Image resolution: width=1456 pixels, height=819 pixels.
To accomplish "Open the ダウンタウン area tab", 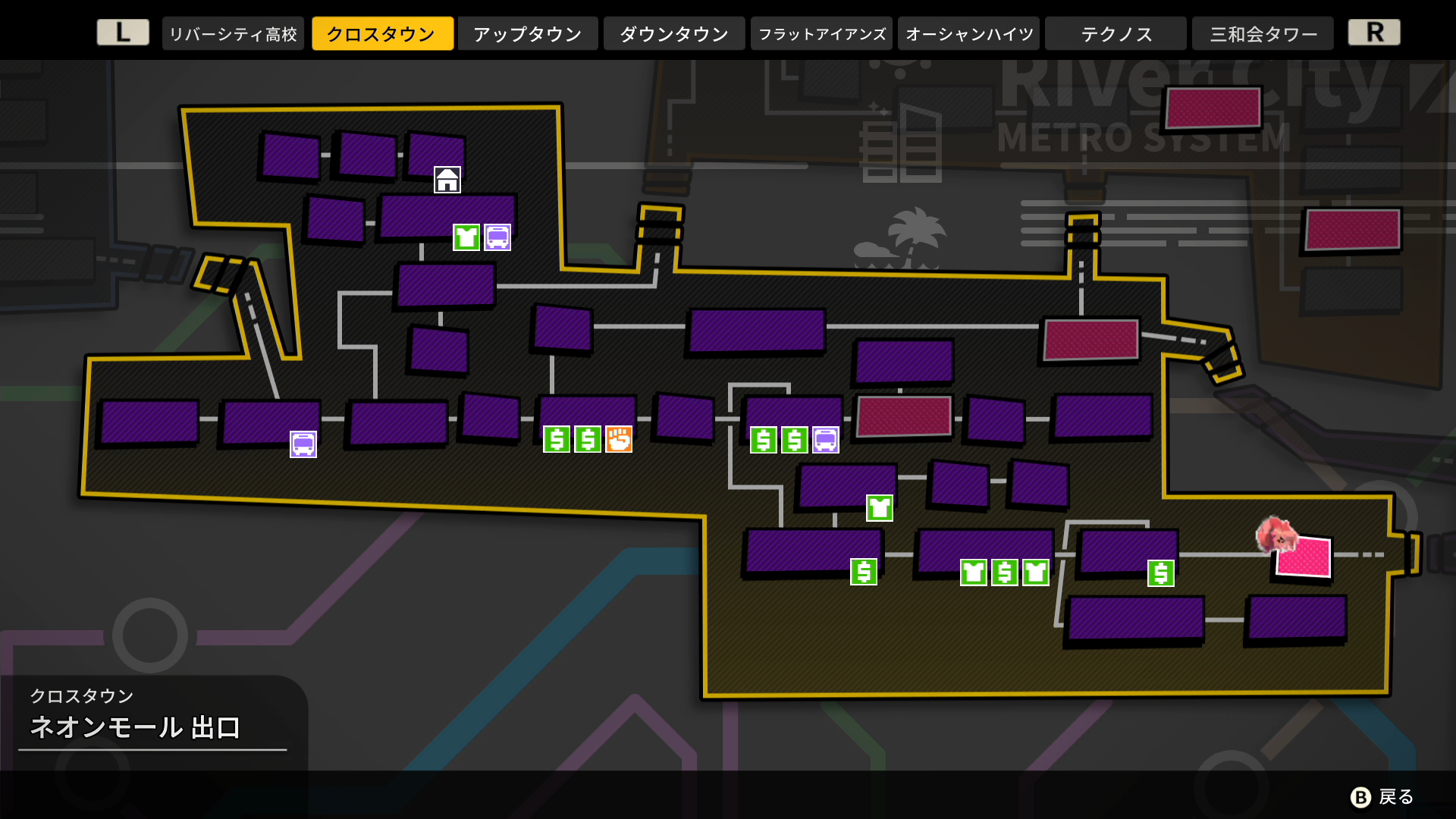I will (674, 33).
